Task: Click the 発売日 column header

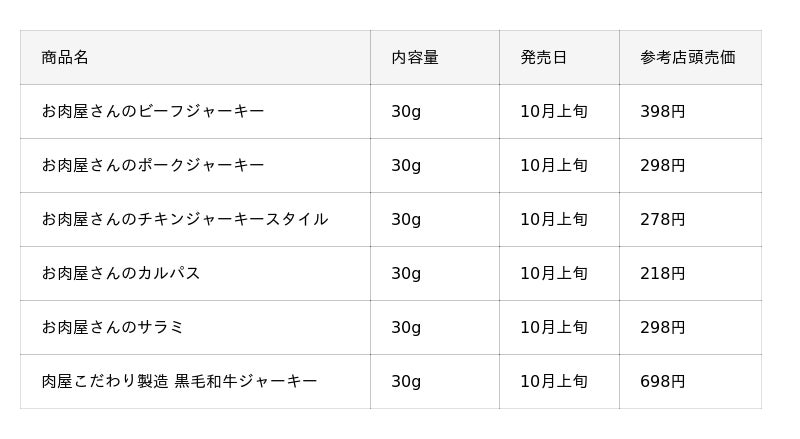Action: [x=543, y=58]
